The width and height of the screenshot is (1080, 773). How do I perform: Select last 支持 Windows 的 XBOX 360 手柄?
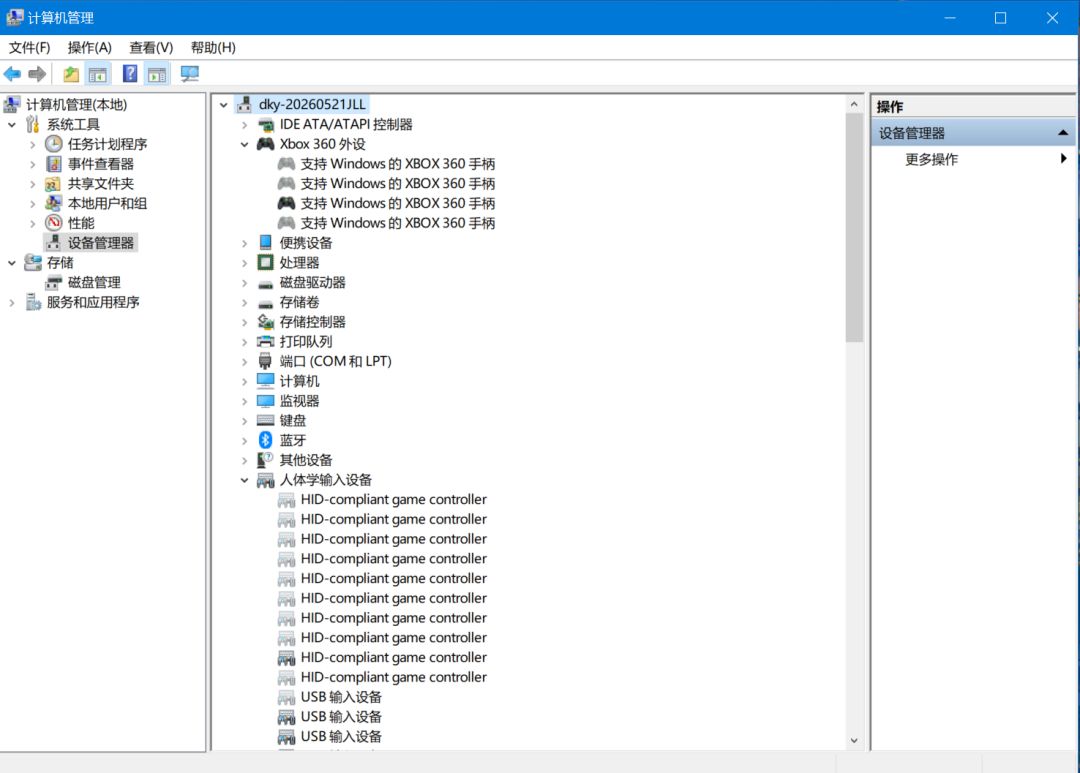tap(397, 223)
